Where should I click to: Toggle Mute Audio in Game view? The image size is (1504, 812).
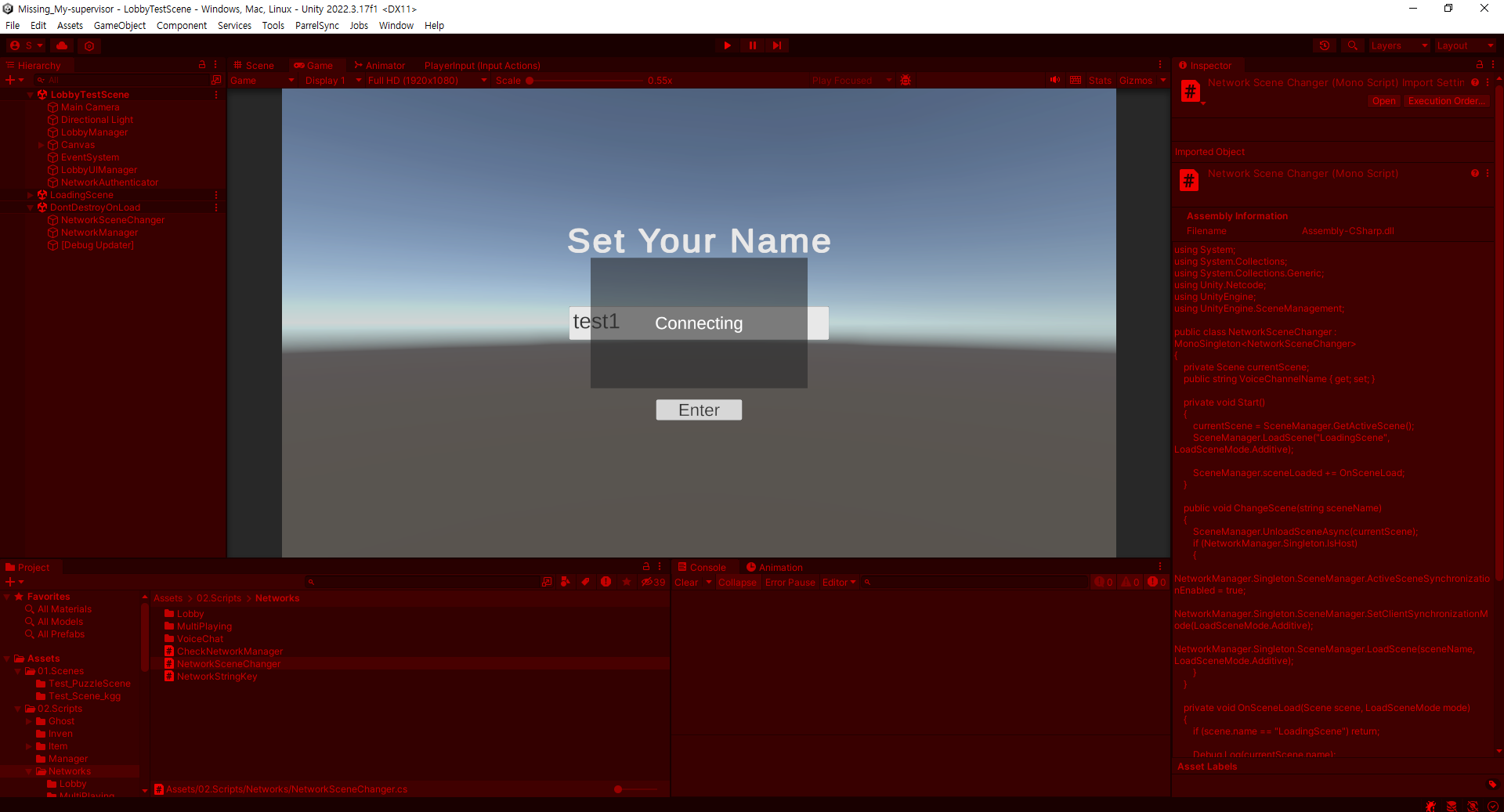(1055, 80)
